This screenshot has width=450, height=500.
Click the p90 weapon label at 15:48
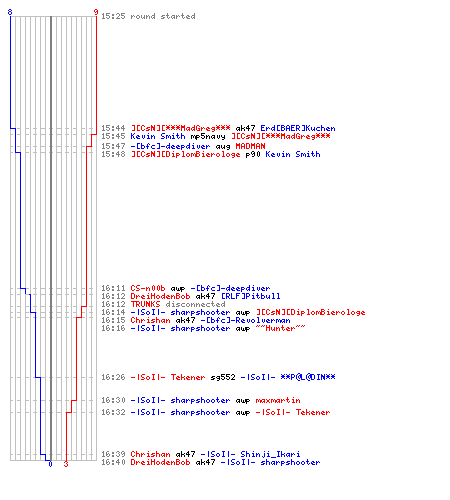(253, 154)
